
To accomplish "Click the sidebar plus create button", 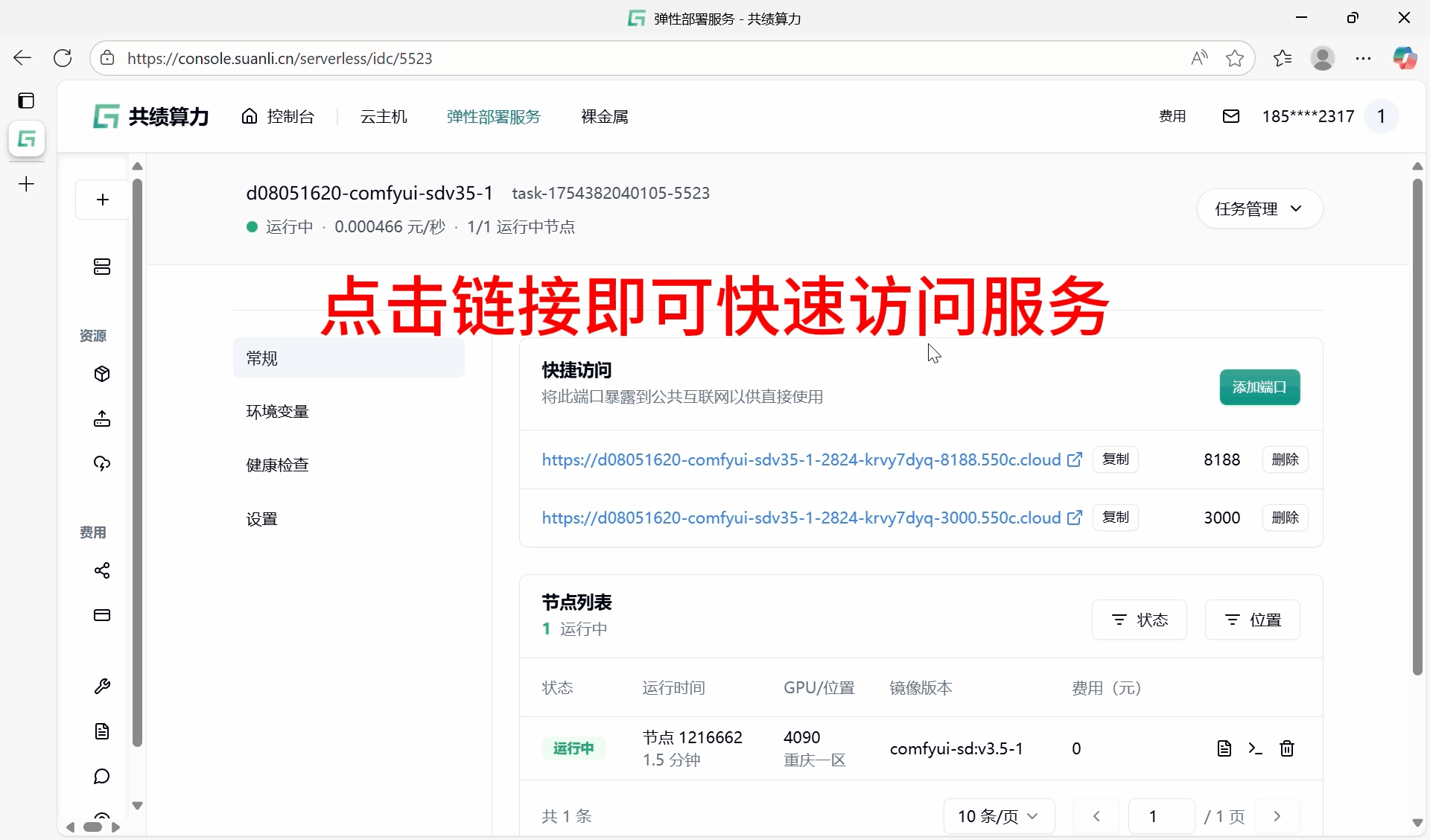I will [x=103, y=200].
